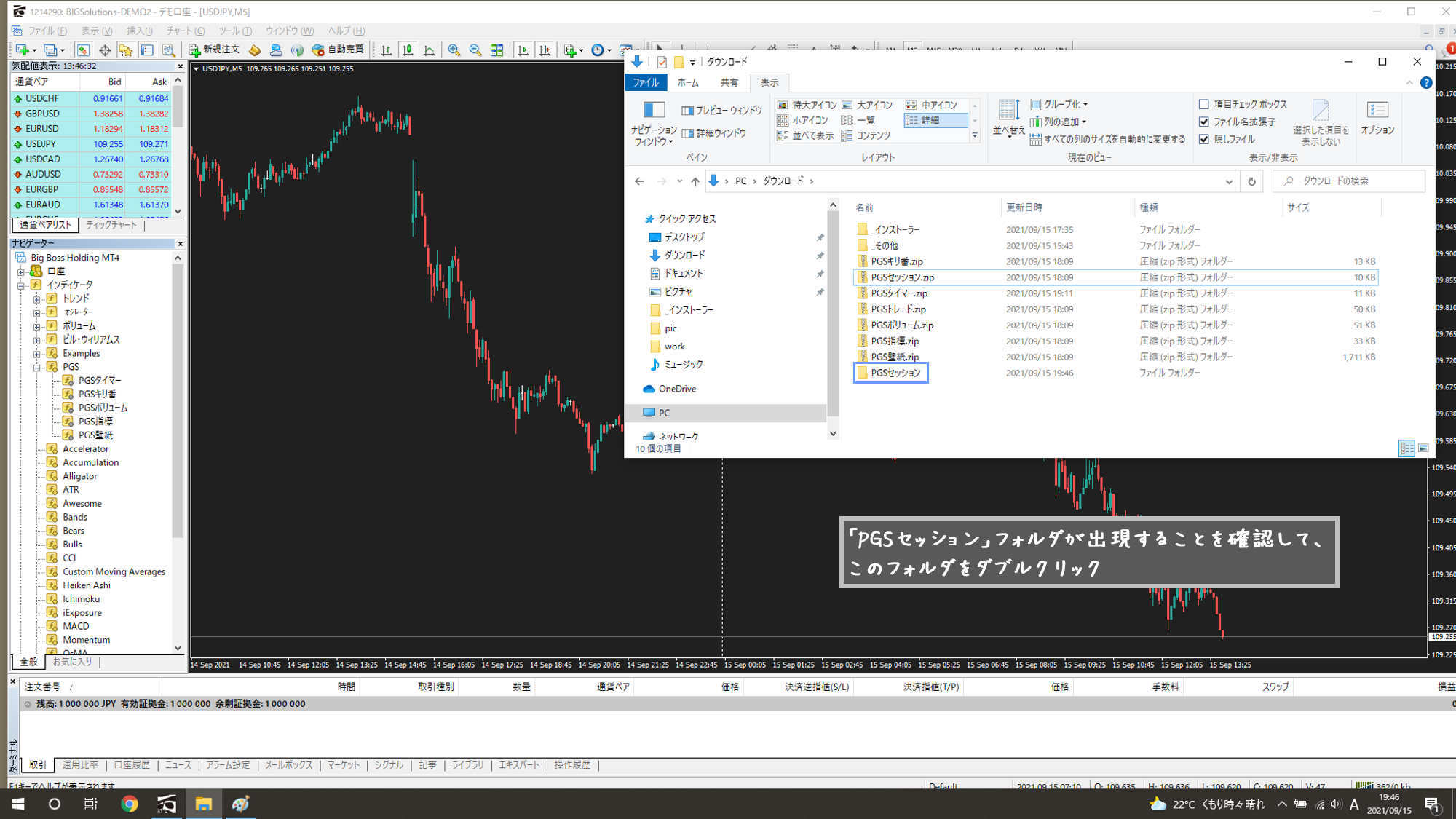Viewport: 1456px width, 819px height.
Task: Collapse the PGS folder in the Navigator tree
Action: tap(36, 367)
